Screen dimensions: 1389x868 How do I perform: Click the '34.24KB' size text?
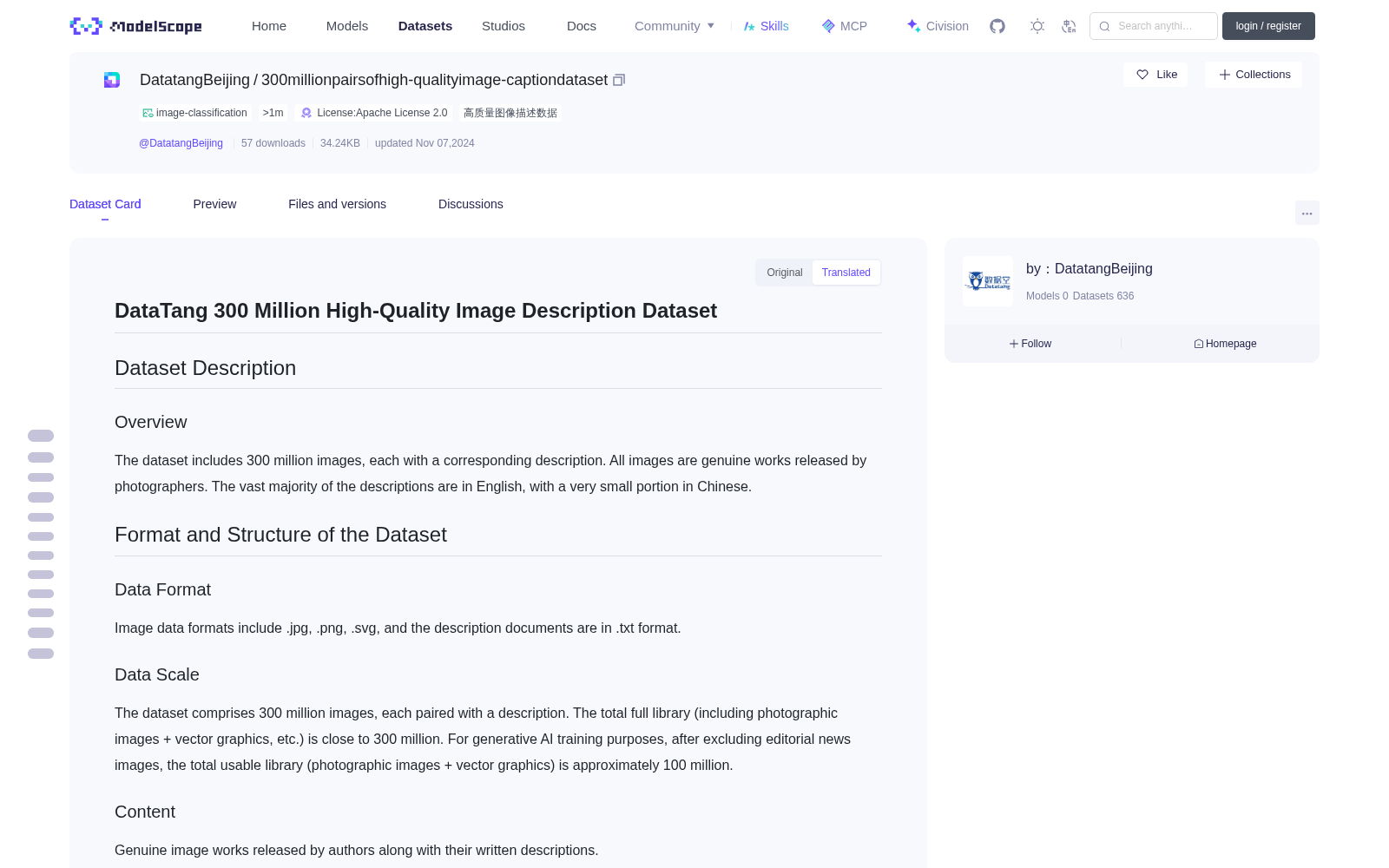click(x=340, y=143)
